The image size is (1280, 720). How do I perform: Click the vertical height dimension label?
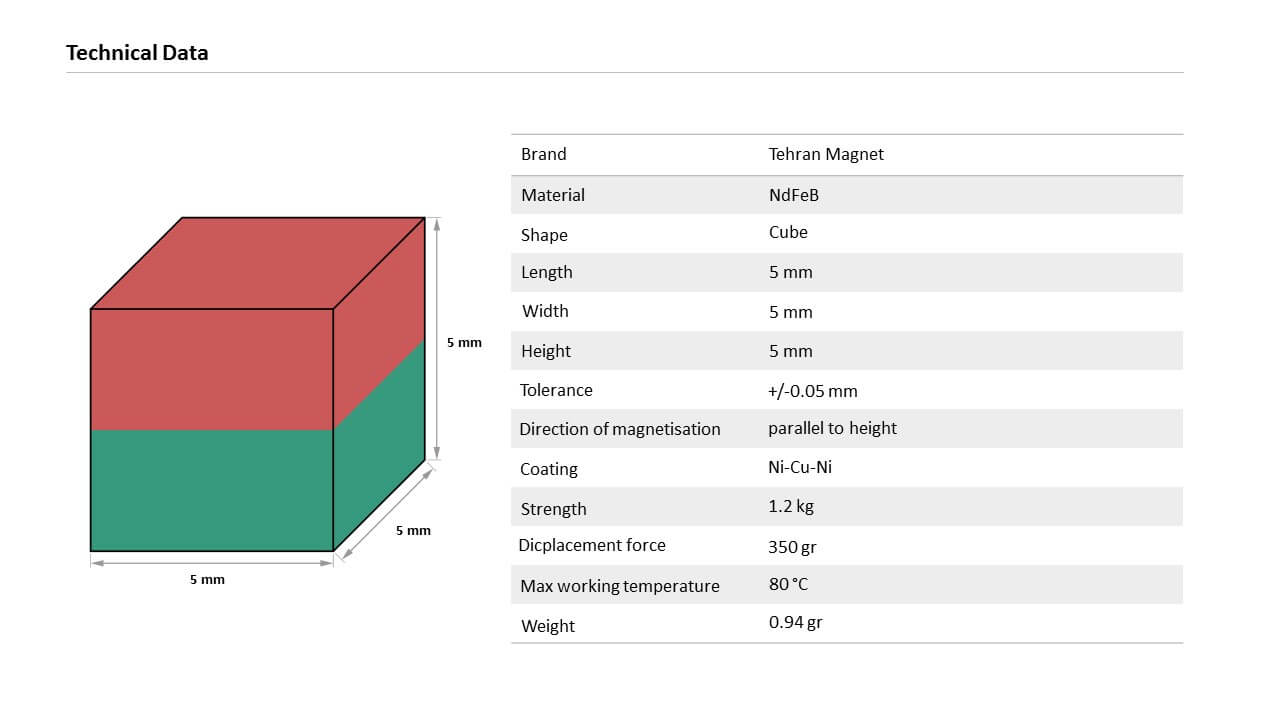[464, 343]
